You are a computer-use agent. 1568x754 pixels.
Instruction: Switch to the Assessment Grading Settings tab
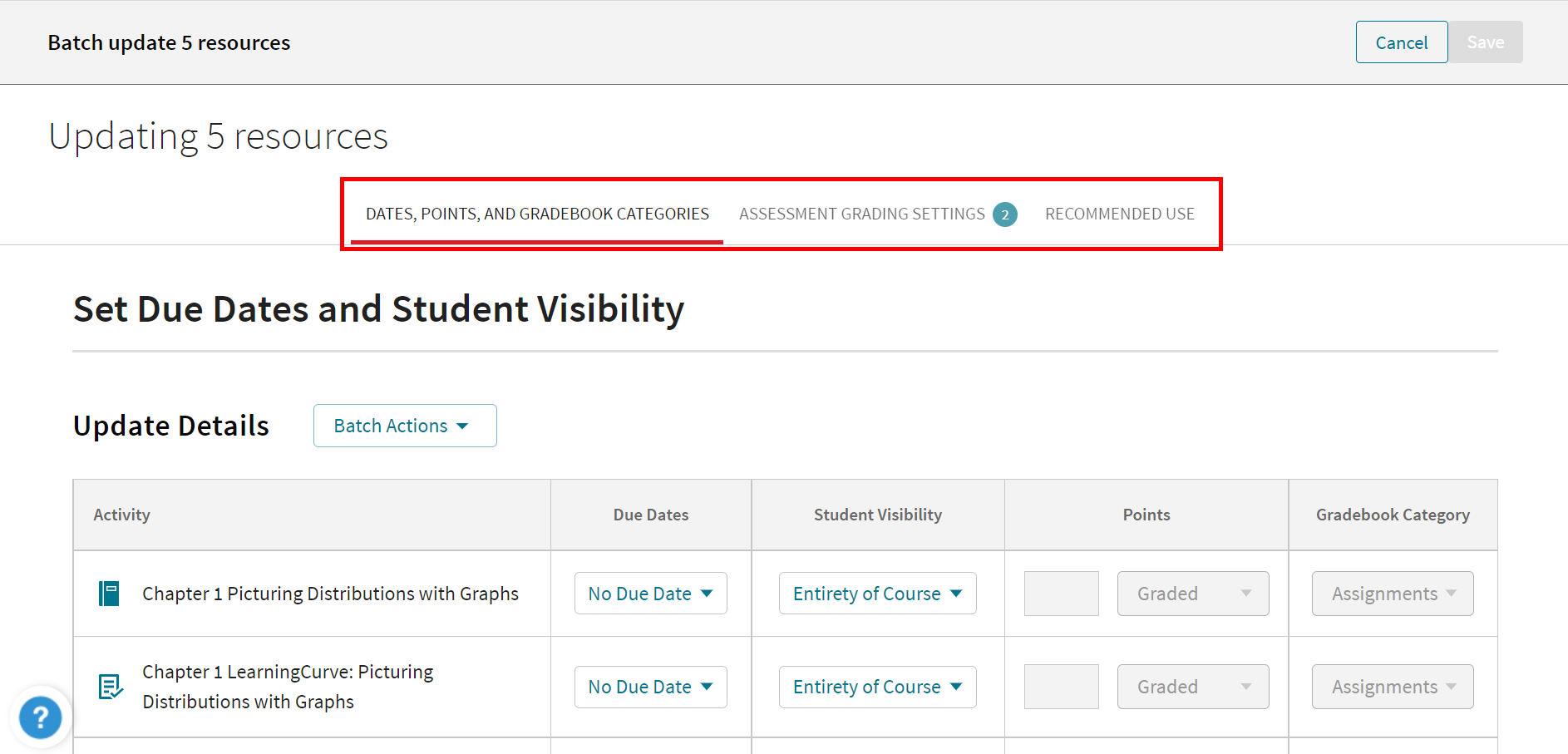coord(860,214)
